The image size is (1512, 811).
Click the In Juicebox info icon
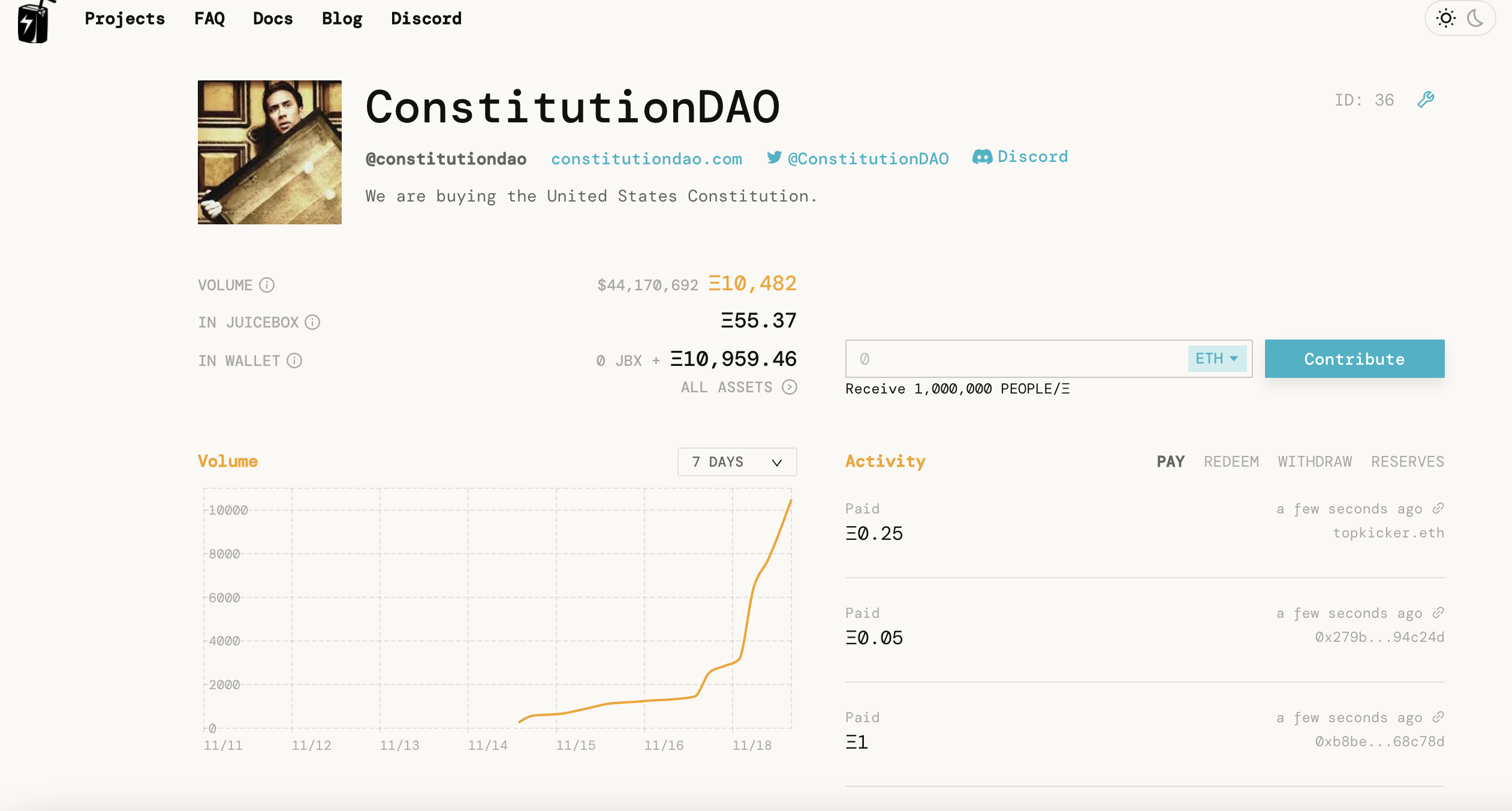312,322
